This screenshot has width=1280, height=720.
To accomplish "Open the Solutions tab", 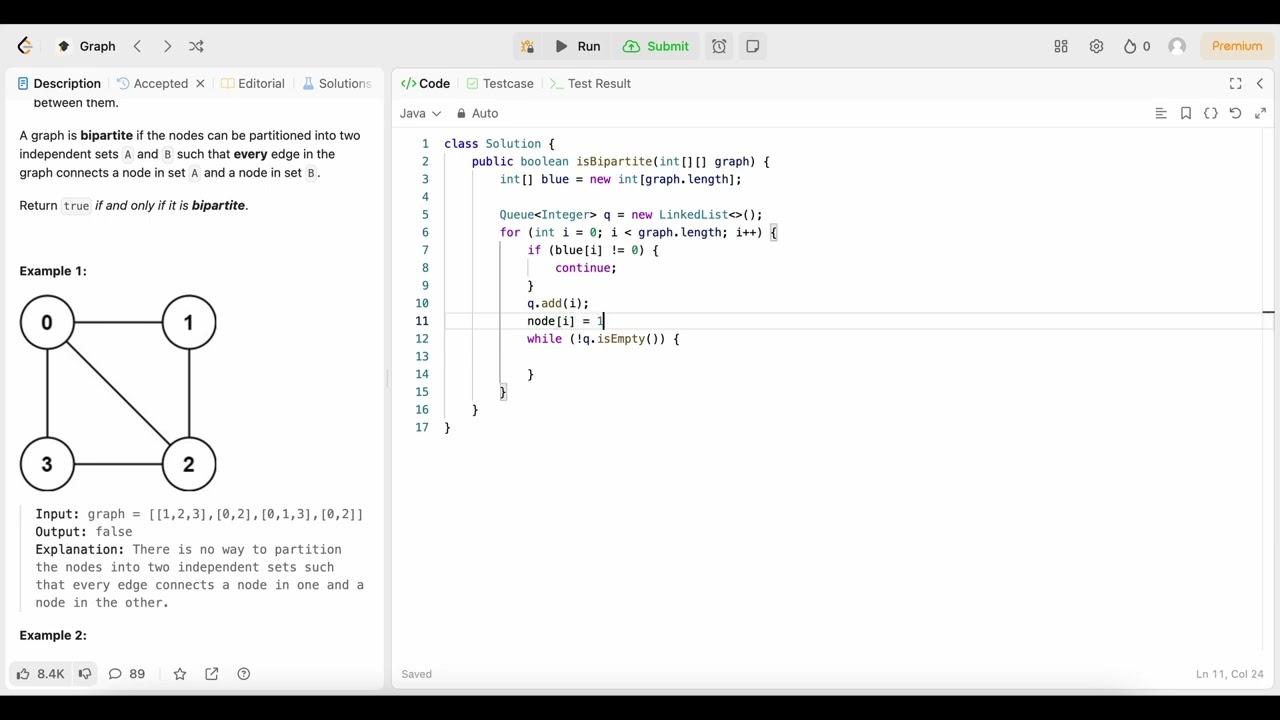I will pos(337,83).
